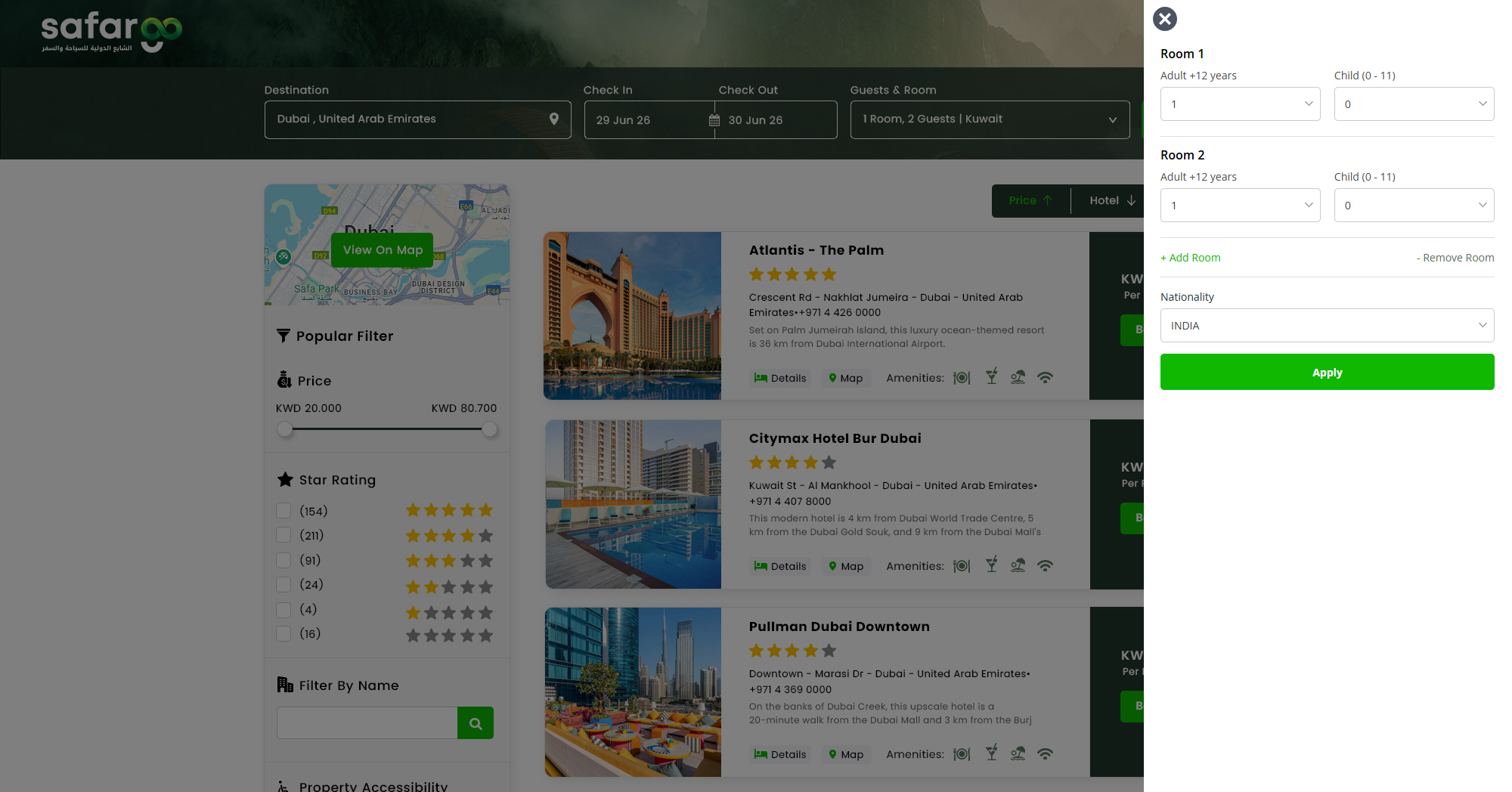1512x792 pixels.
Task: Click the search magnifier in Filter By Name
Action: click(476, 723)
